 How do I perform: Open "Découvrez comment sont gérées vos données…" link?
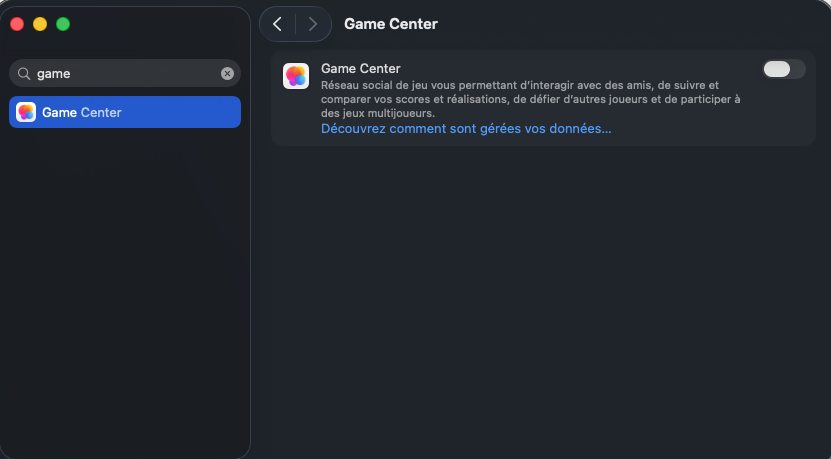click(466, 129)
